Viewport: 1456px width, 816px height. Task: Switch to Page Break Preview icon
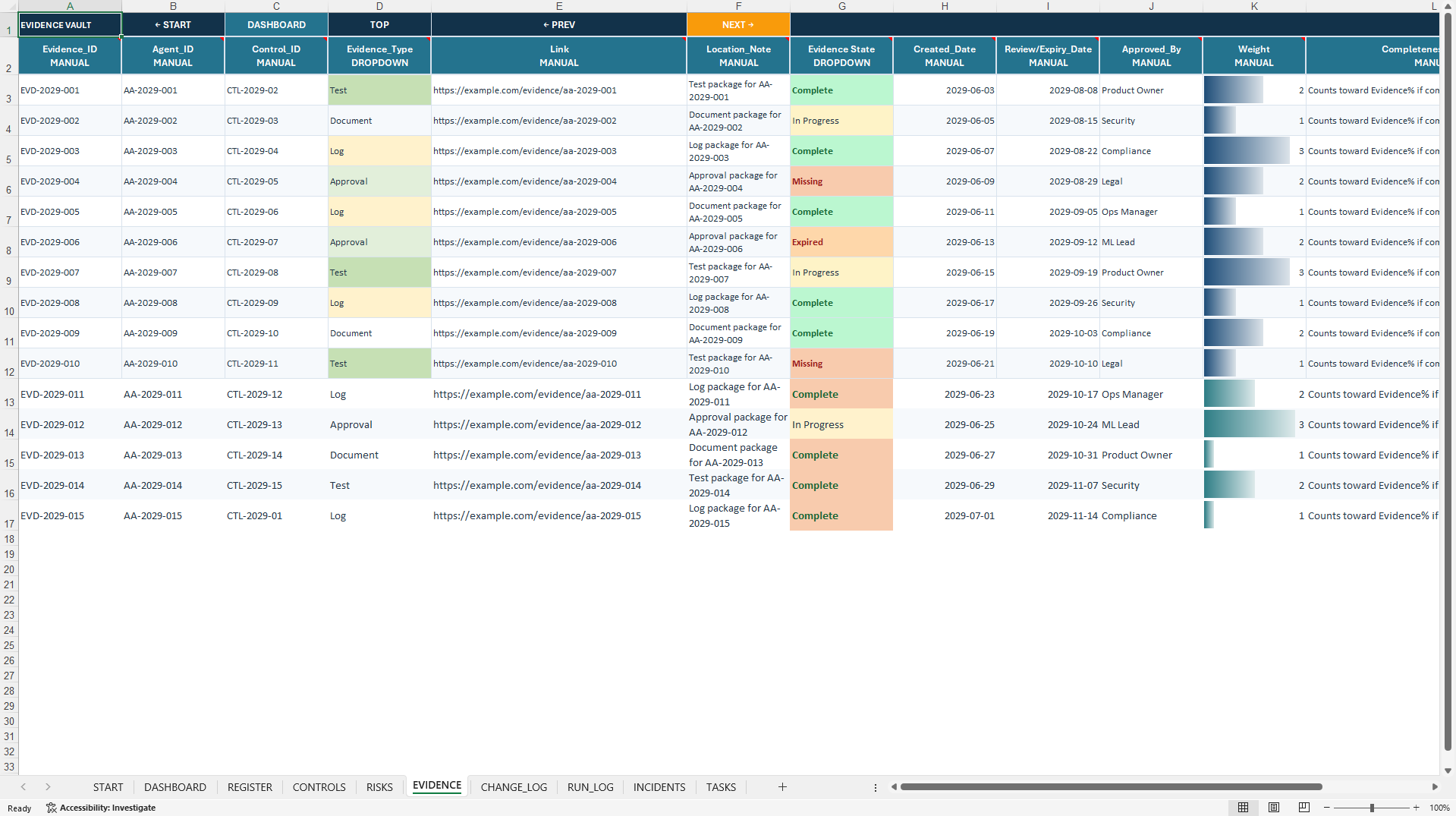click(1304, 808)
